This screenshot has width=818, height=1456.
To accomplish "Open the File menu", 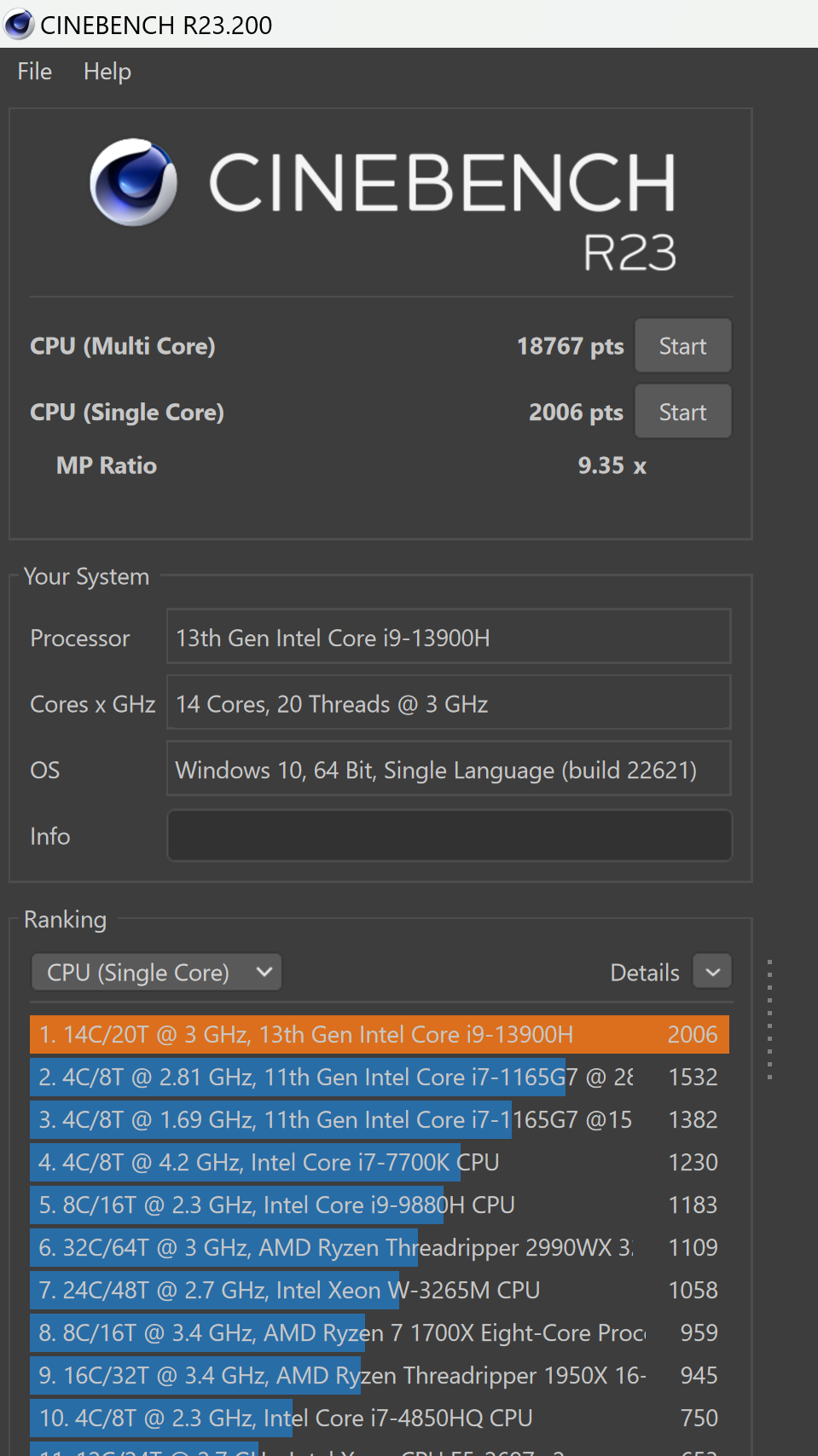I will [x=35, y=72].
